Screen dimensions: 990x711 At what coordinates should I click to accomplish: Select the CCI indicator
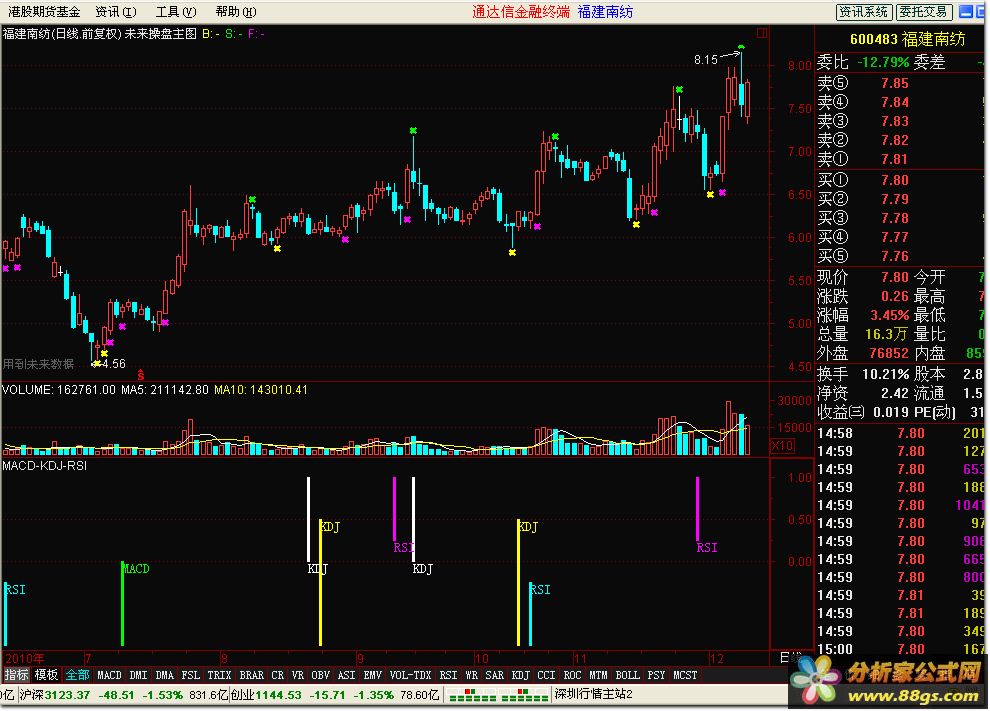pyautogui.click(x=546, y=675)
